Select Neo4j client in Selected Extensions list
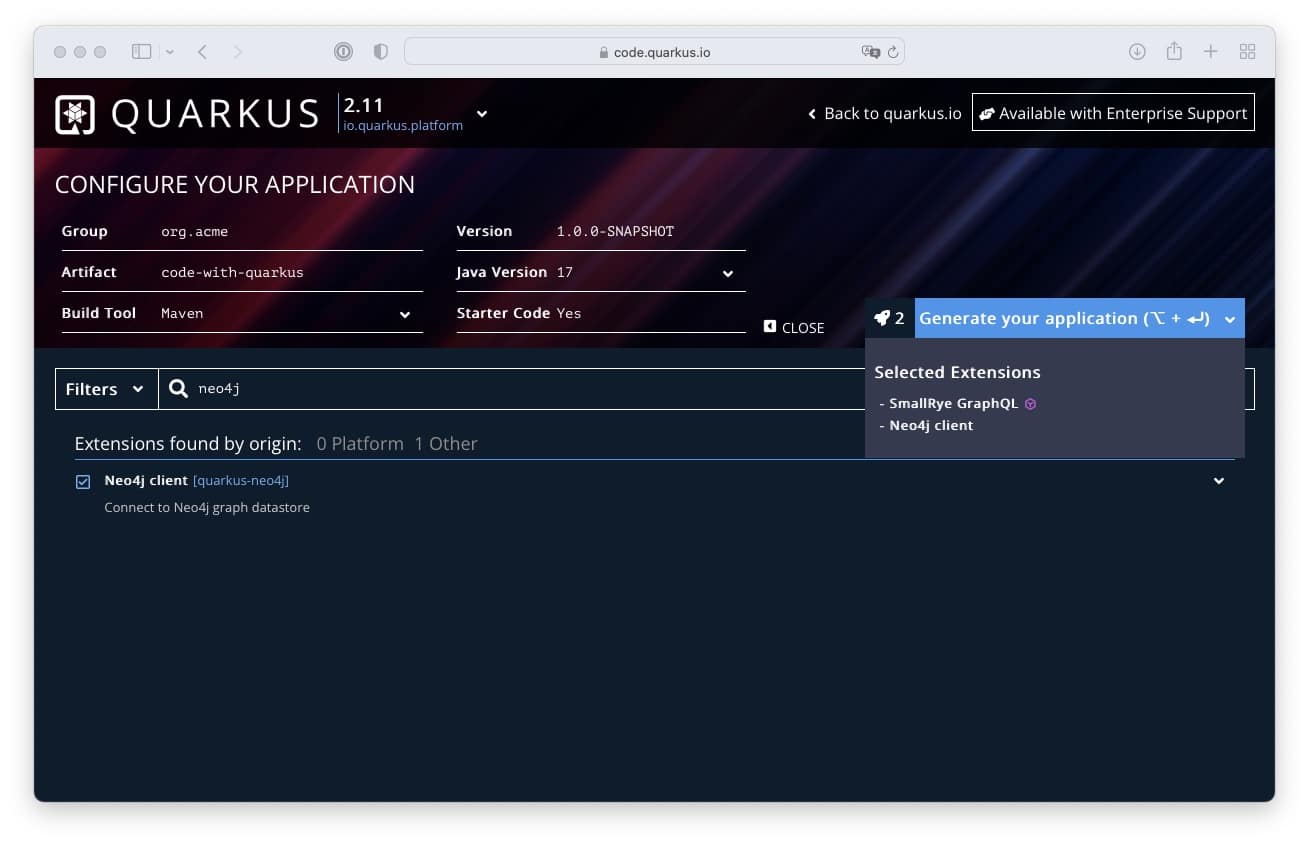Image resolution: width=1309 pixels, height=844 pixels. [931, 426]
